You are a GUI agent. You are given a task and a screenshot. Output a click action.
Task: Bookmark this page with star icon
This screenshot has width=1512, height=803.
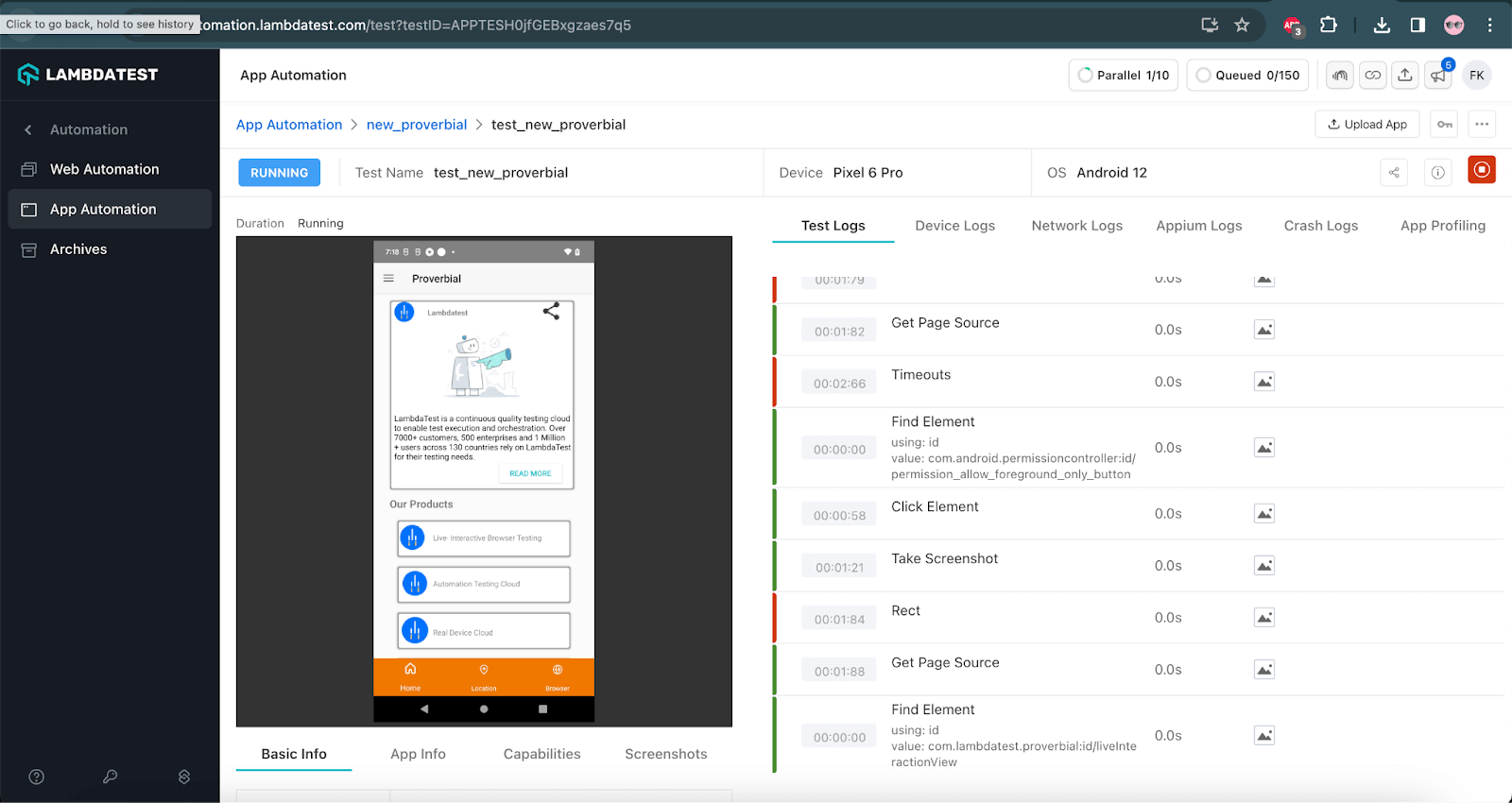(1242, 26)
